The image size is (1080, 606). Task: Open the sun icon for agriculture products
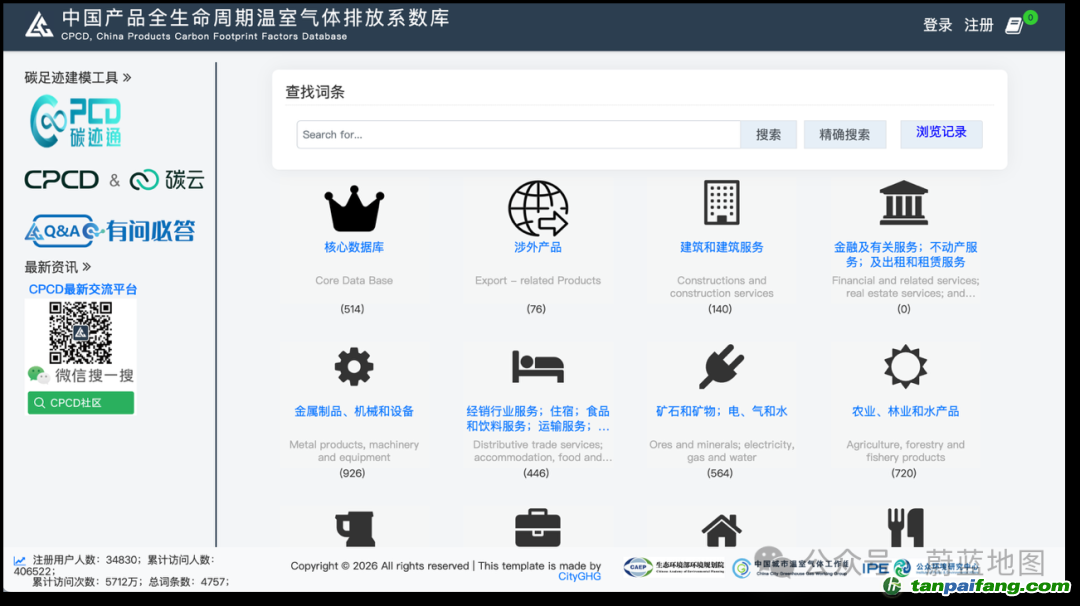(x=904, y=367)
